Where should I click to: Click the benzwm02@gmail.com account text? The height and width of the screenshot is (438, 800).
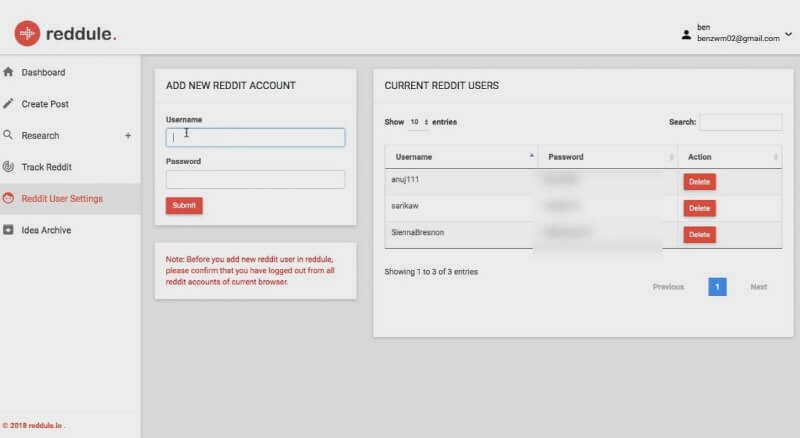coord(738,38)
